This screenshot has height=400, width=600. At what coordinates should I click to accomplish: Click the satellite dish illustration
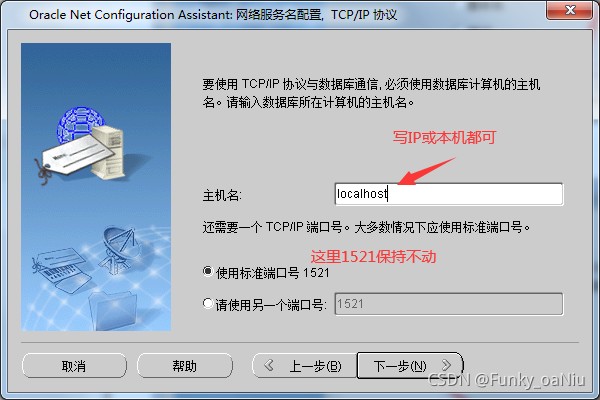[x=117, y=249]
